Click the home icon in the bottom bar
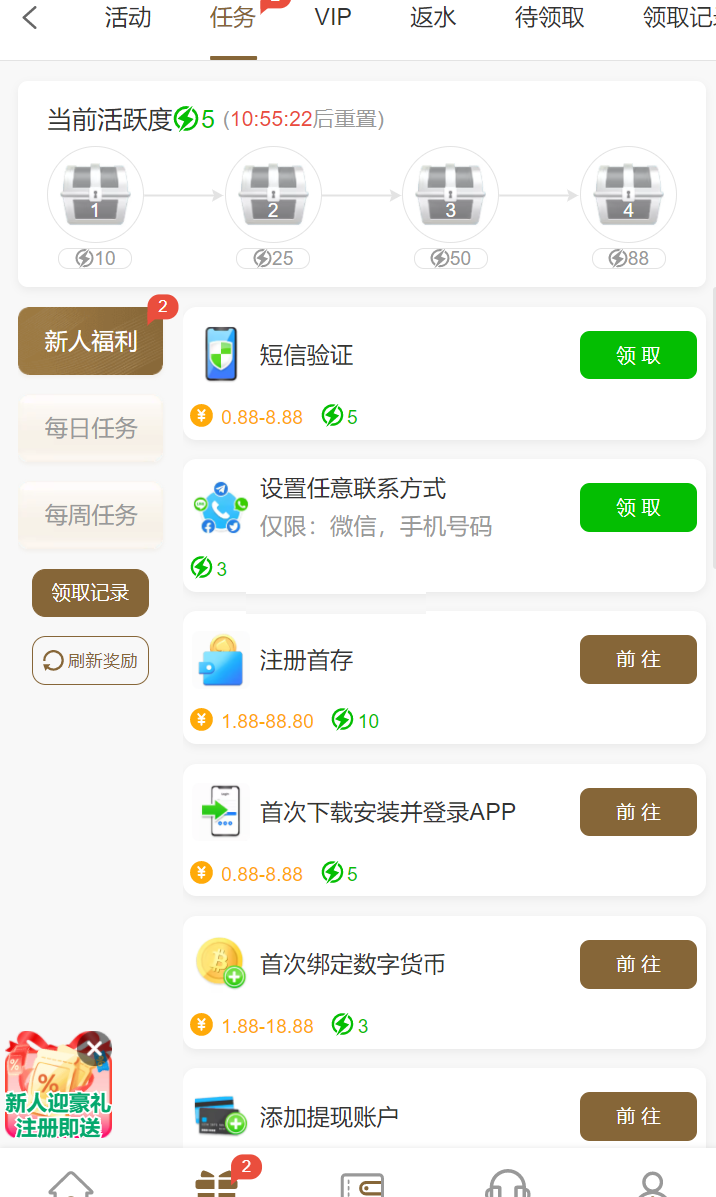The image size is (716, 1197). coord(71,1183)
